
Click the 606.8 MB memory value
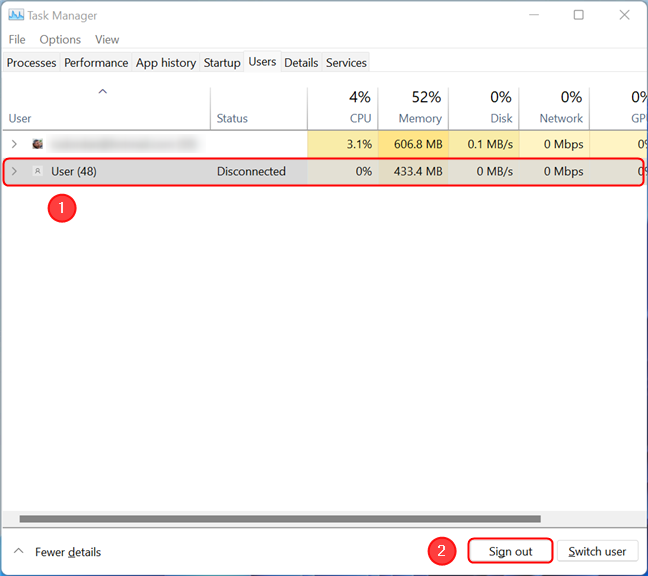point(418,144)
